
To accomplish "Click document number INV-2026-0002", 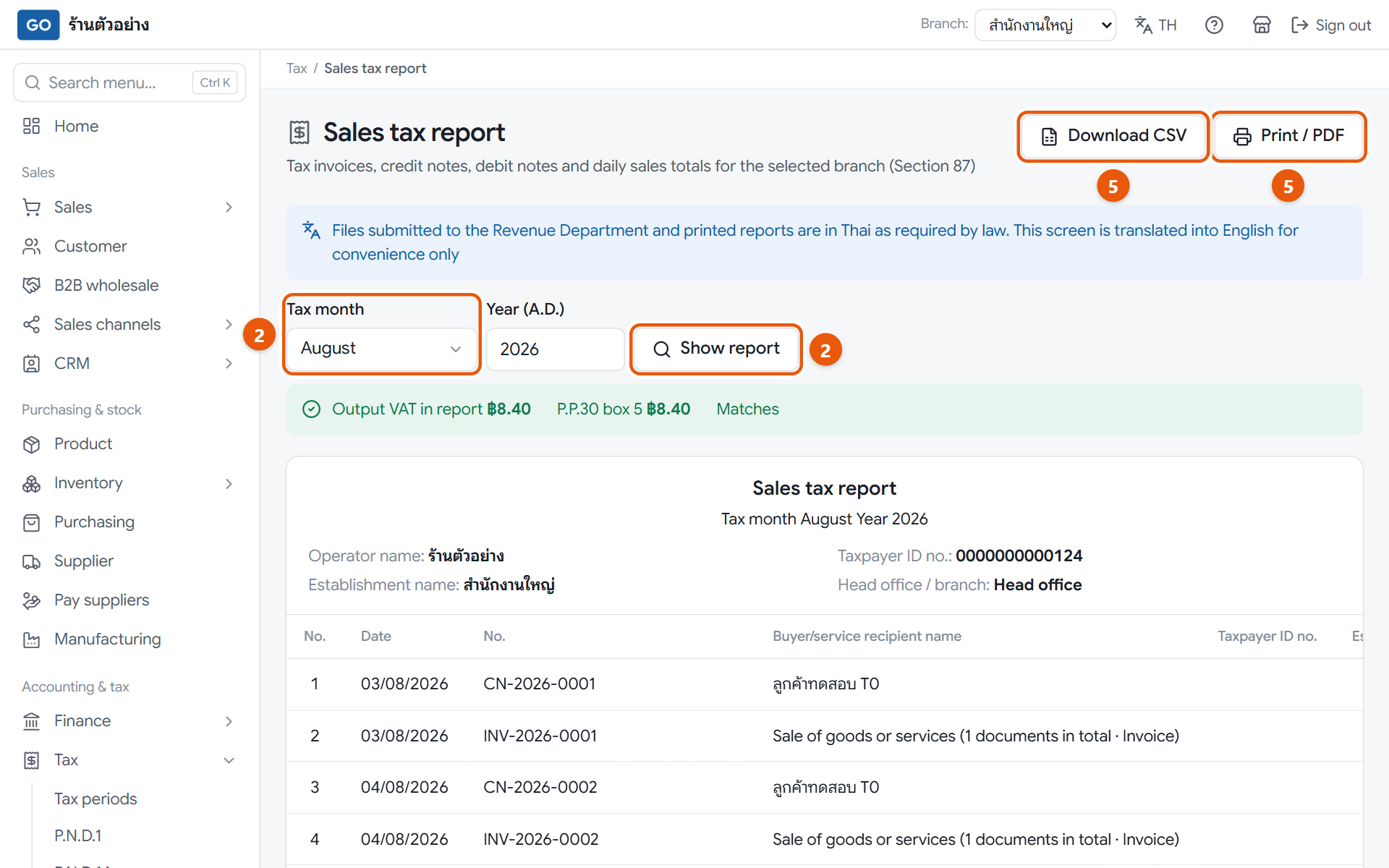I will [x=541, y=840].
